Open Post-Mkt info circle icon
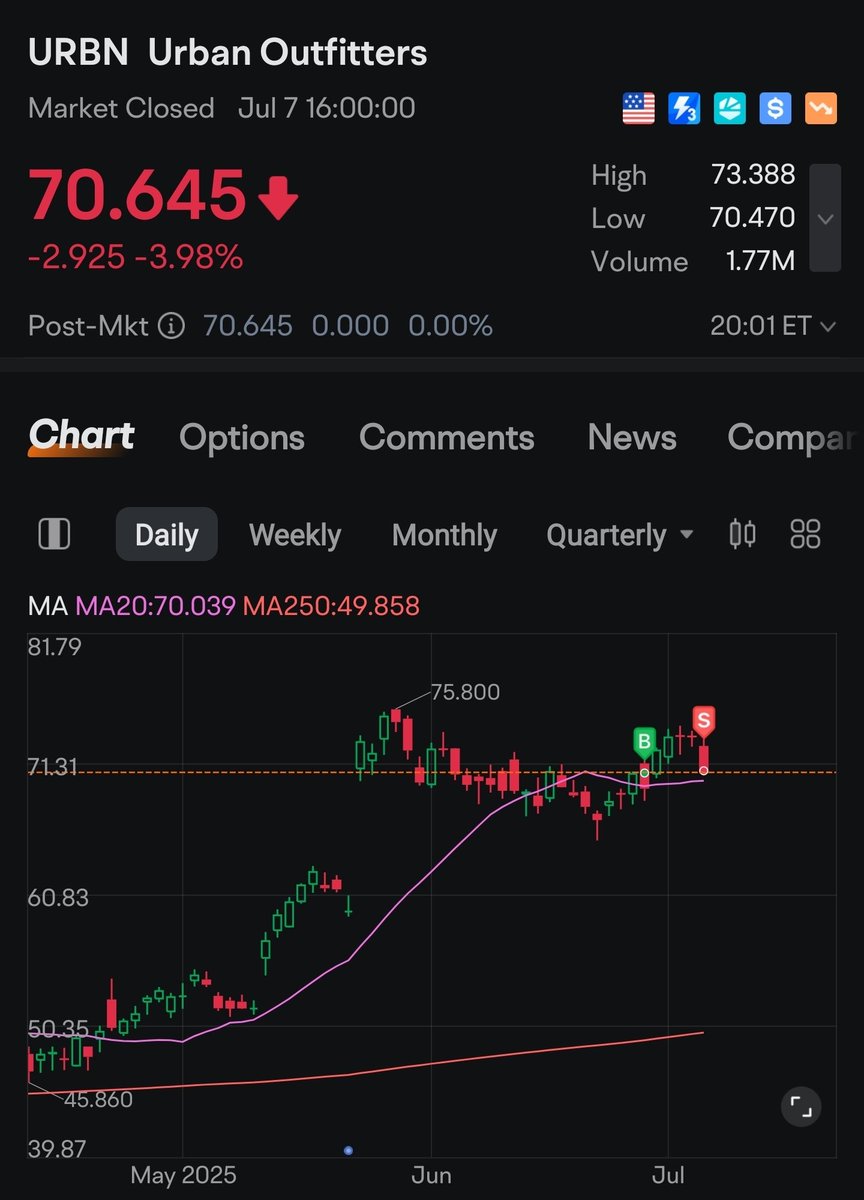The width and height of the screenshot is (864, 1200). click(171, 326)
